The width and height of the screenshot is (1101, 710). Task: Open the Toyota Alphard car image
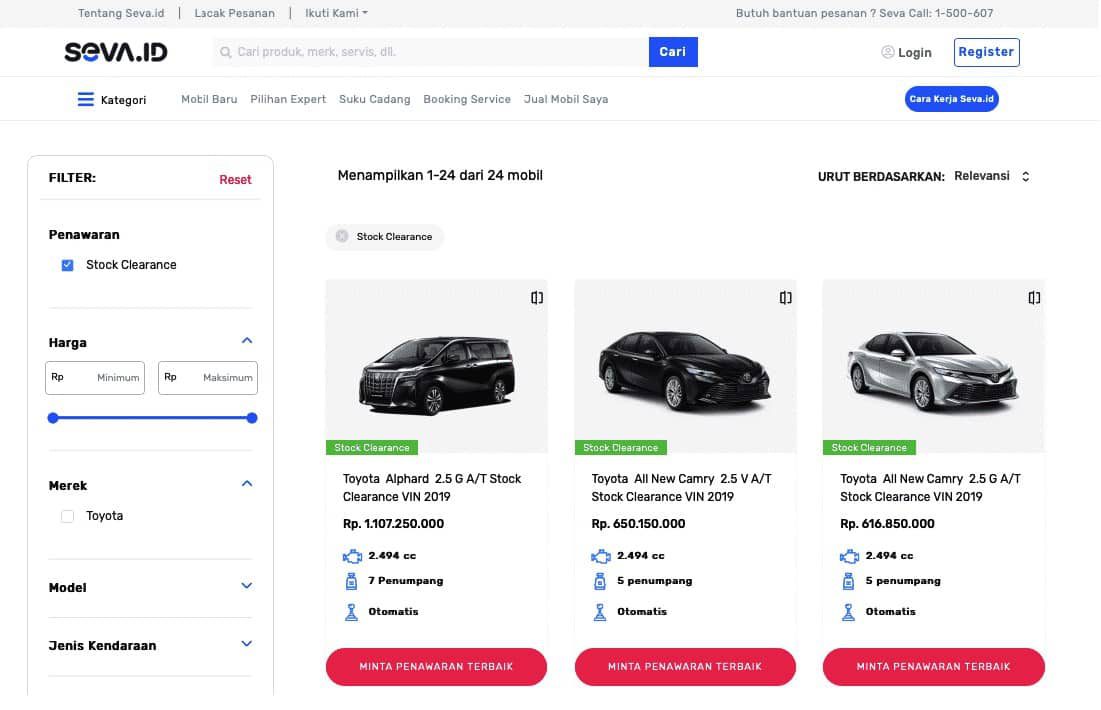437,376
